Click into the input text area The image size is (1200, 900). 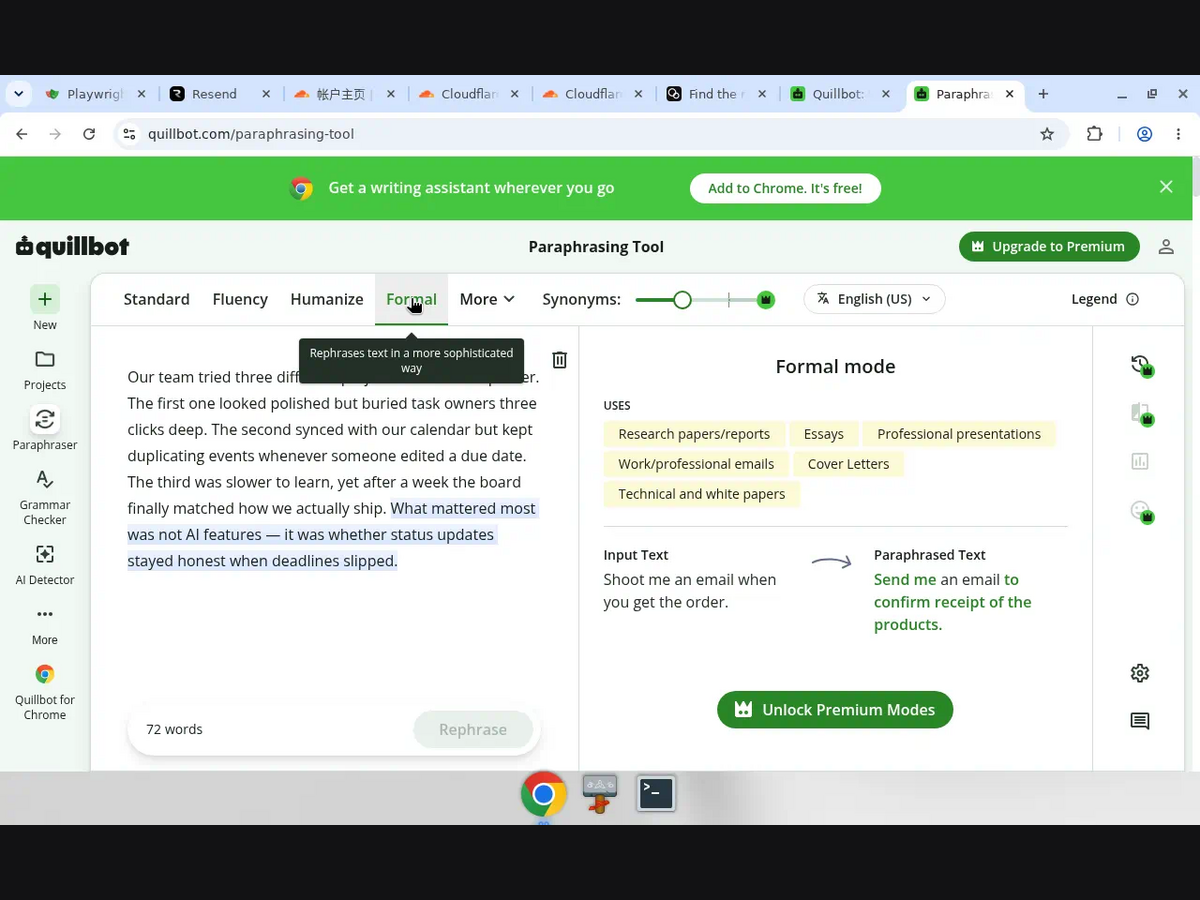coord(334,520)
